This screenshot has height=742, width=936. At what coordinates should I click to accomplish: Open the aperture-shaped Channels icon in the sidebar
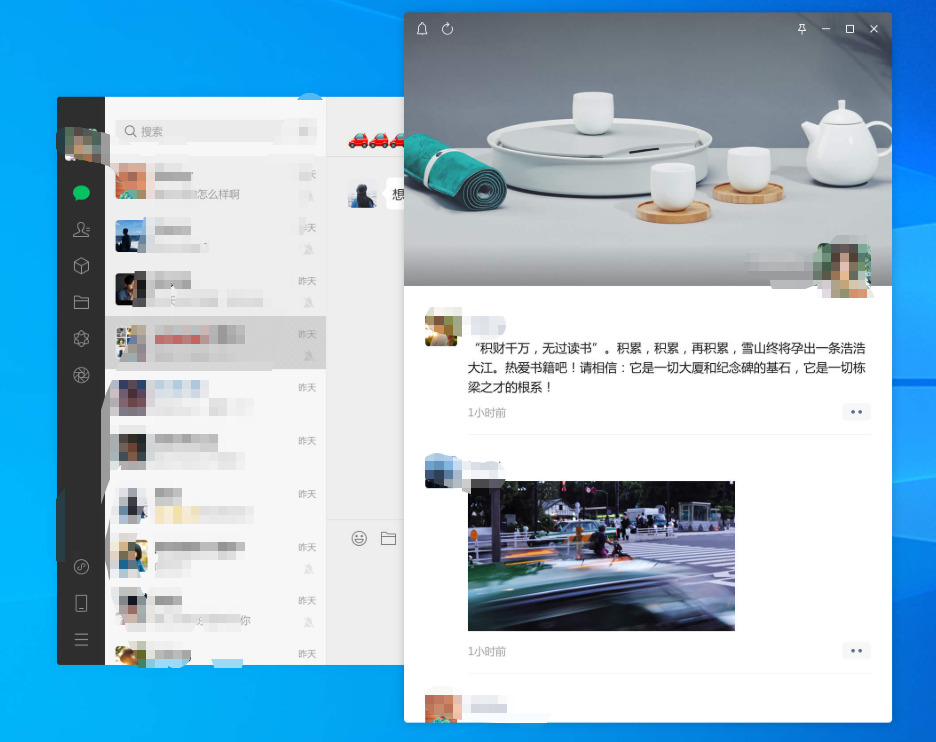pos(81,375)
